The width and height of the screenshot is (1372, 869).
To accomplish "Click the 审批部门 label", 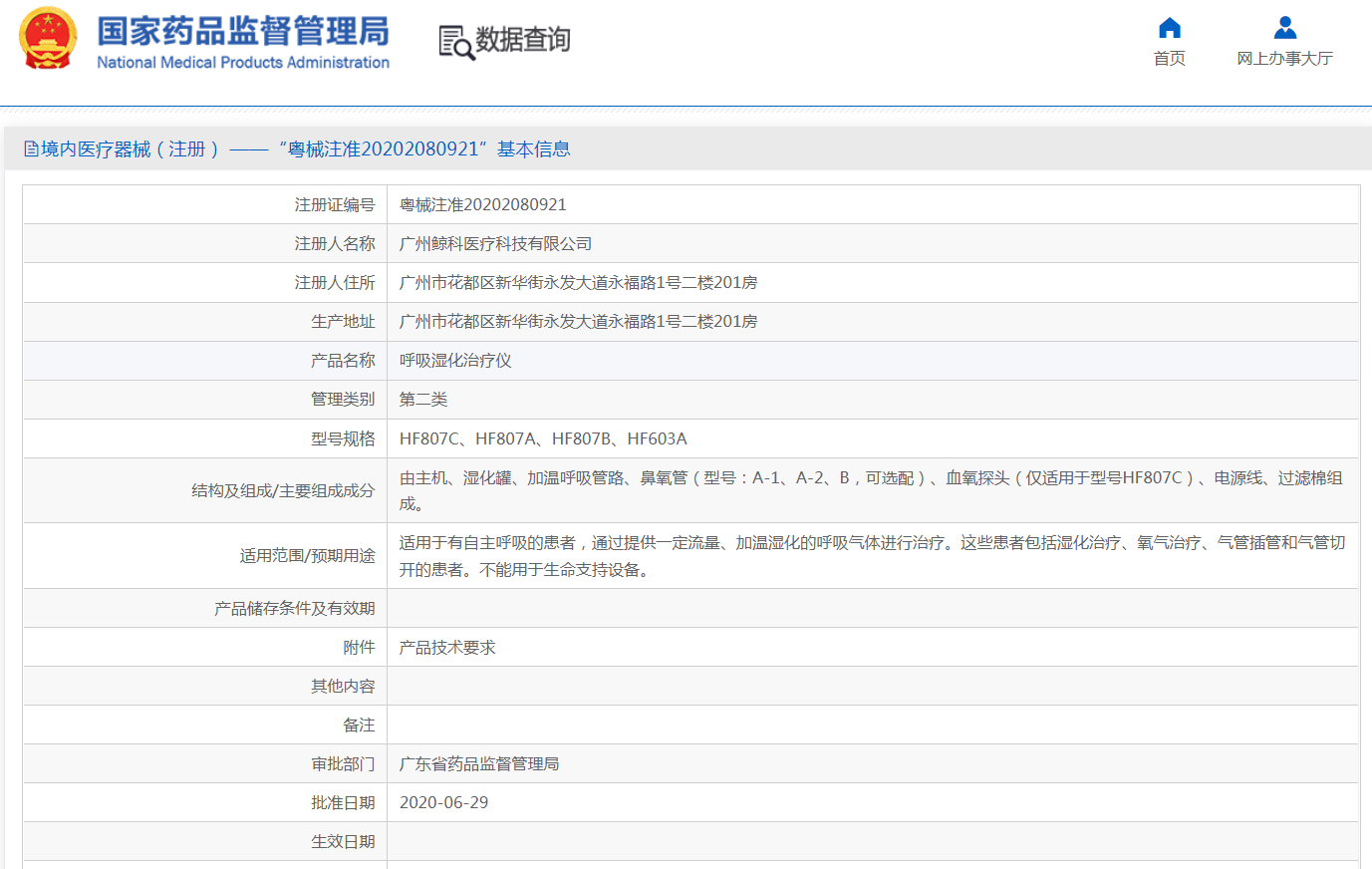I will pos(343,764).
